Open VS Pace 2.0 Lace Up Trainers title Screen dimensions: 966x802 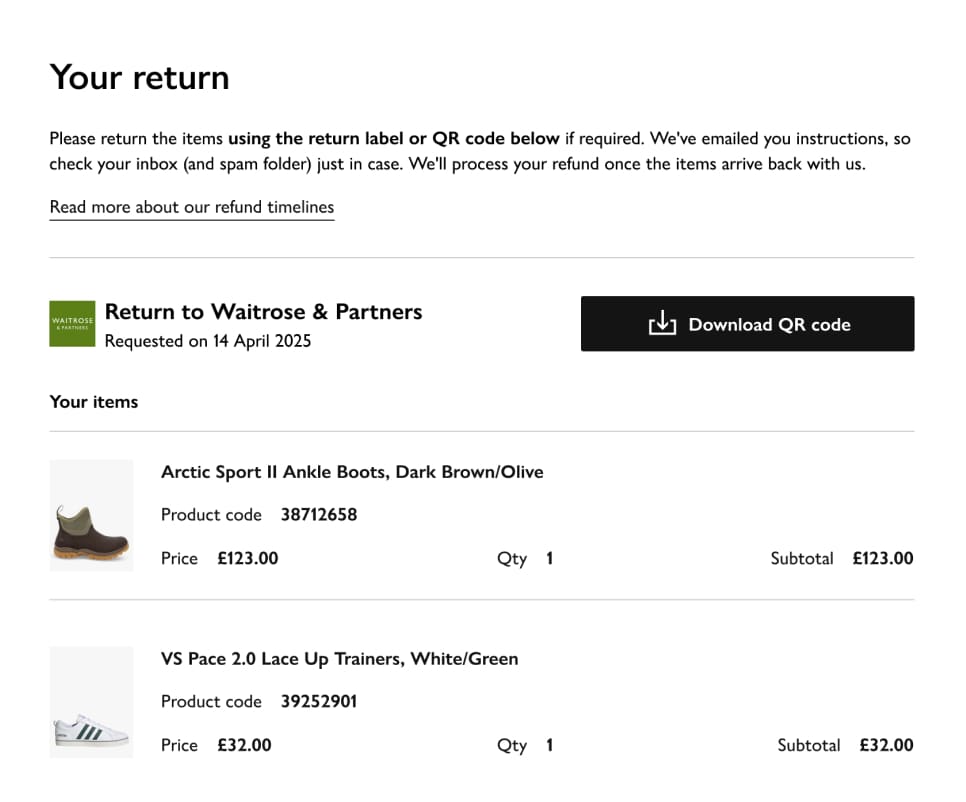(x=339, y=658)
